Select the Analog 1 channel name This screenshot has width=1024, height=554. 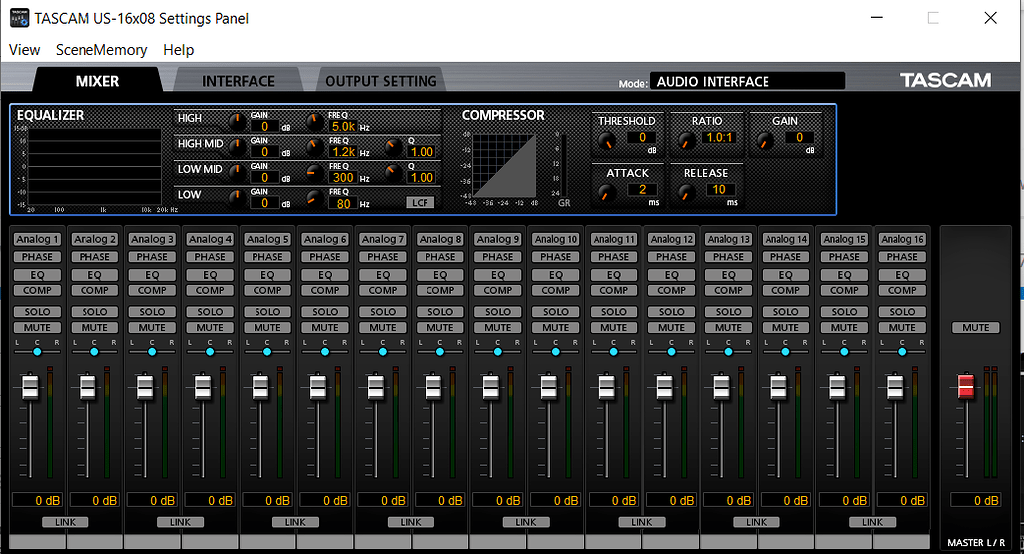point(37,239)
